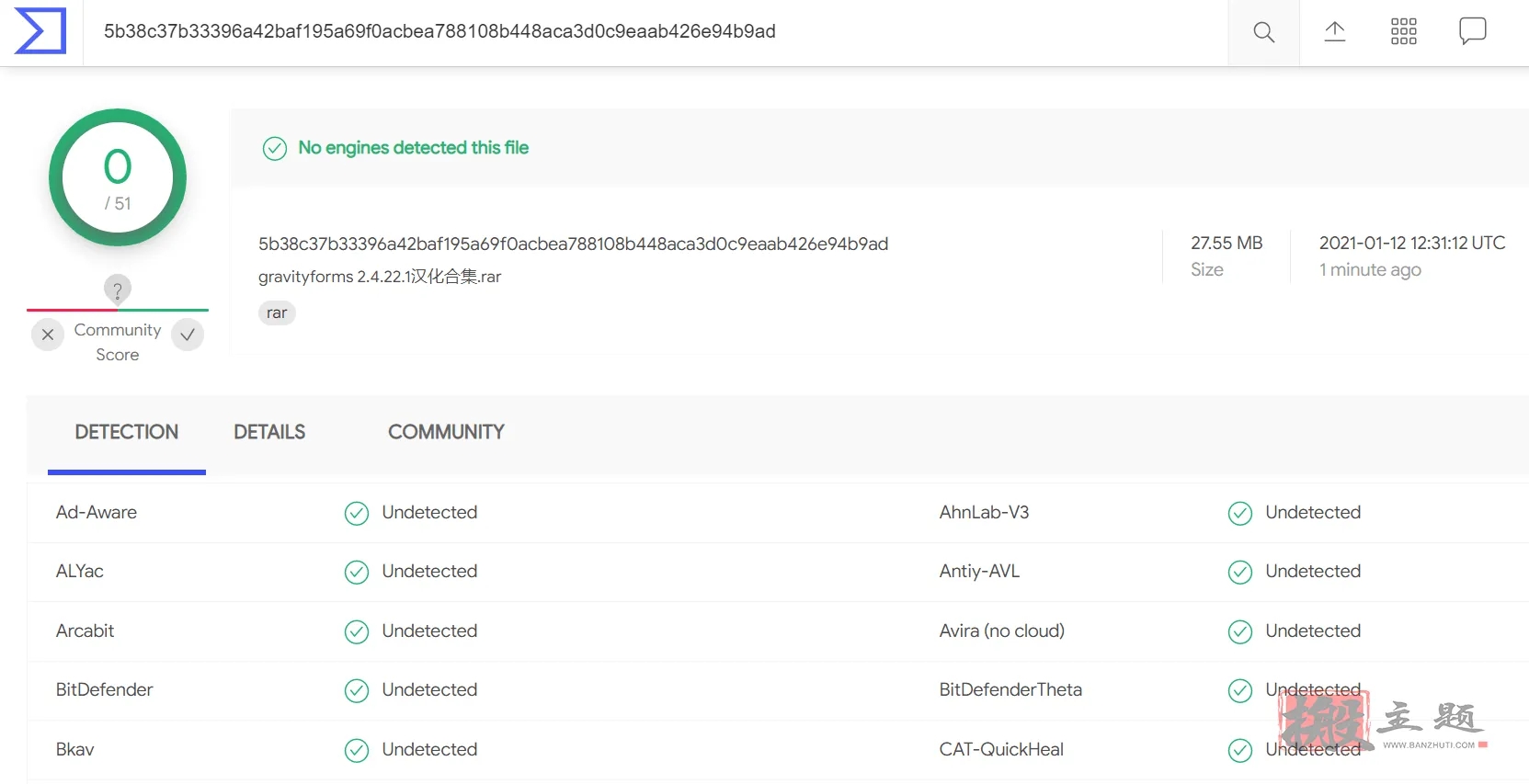This screenshot has height=784, width=1529.
Task: Click the rar file tag
Action: coord(277,313)
